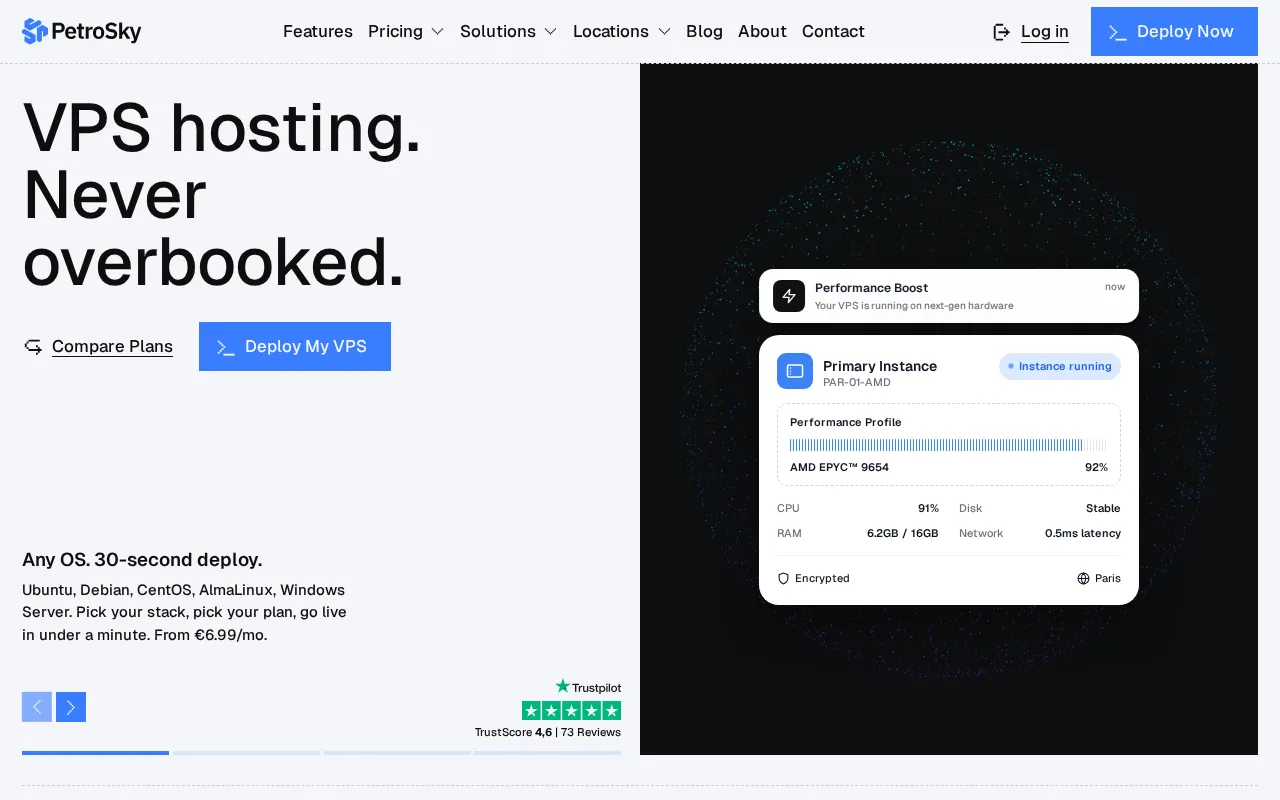Click the five-star Trustpilot rating

click(x=571, y=711)
